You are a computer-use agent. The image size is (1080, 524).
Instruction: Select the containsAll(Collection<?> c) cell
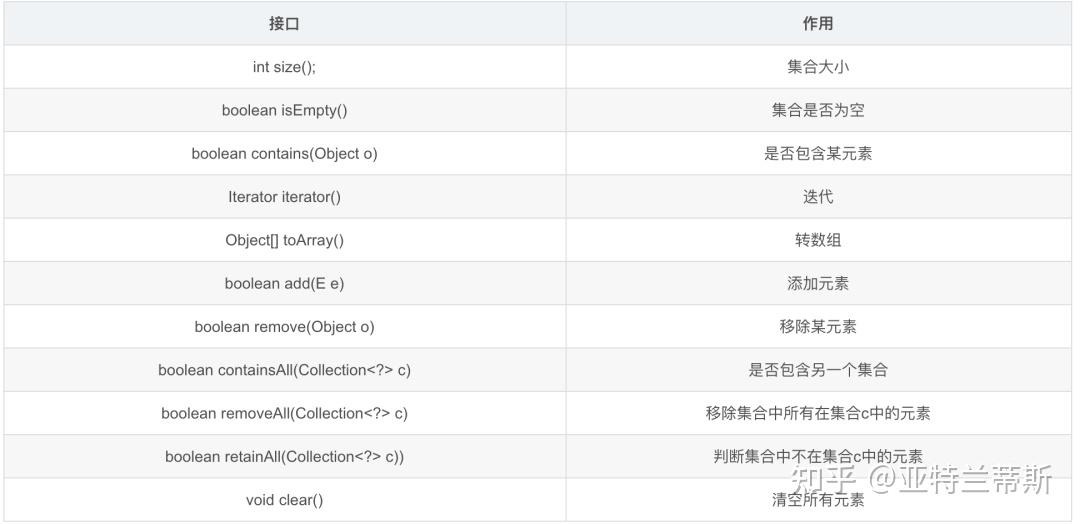[x=284, y=370]
